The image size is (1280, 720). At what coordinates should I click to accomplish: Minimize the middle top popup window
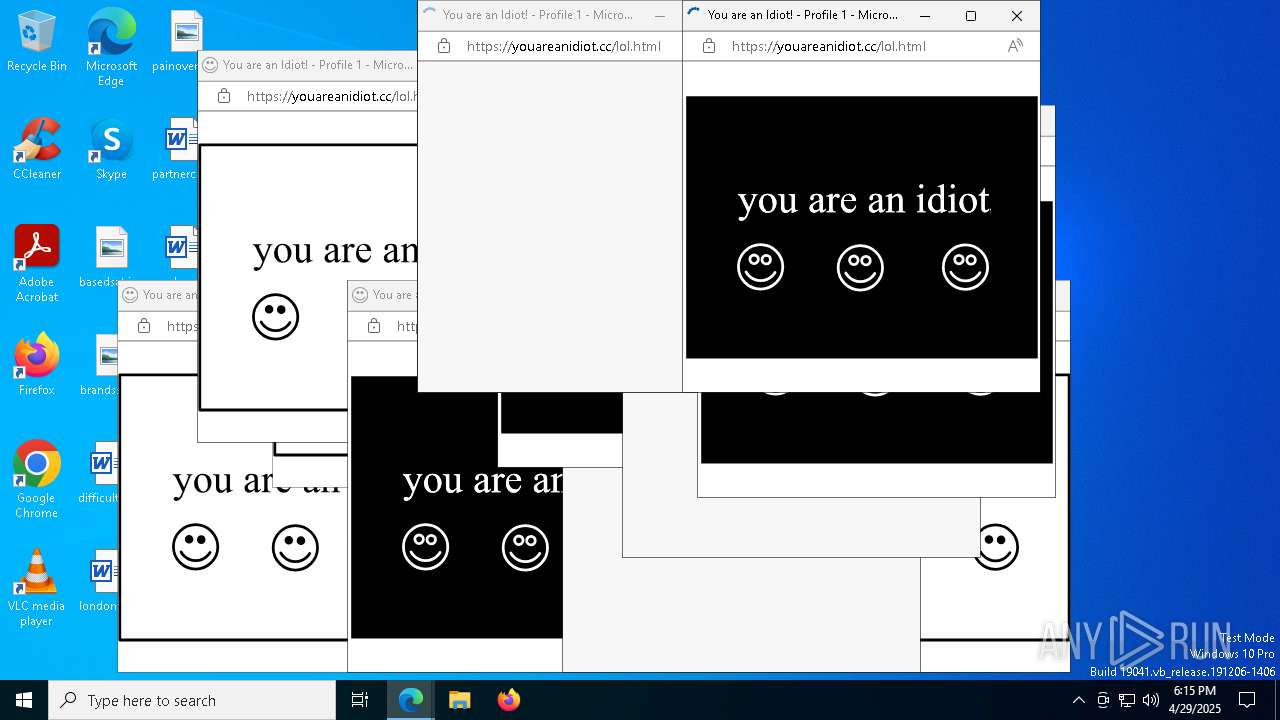pos(659,16)
